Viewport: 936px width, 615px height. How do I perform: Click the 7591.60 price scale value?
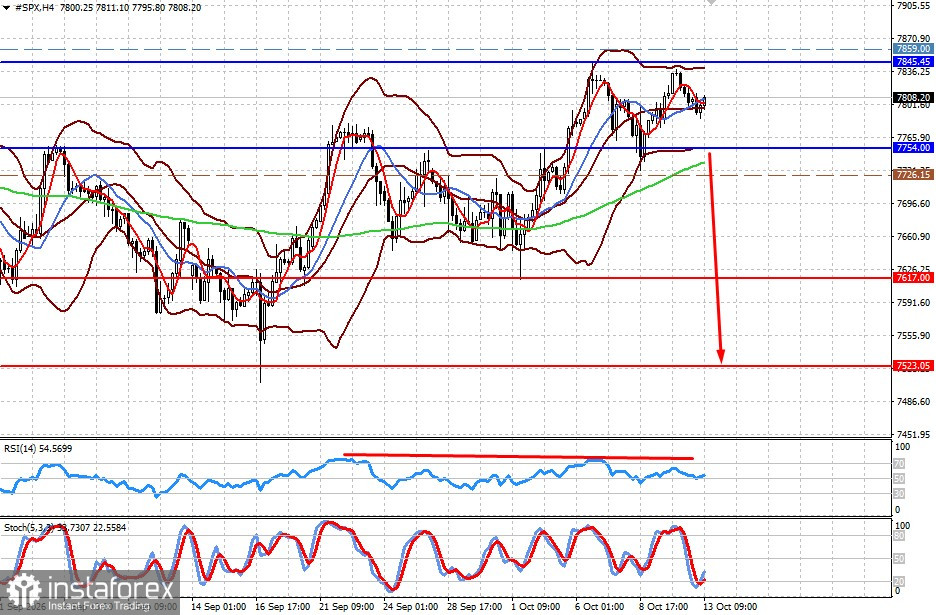tap(913, 303)
